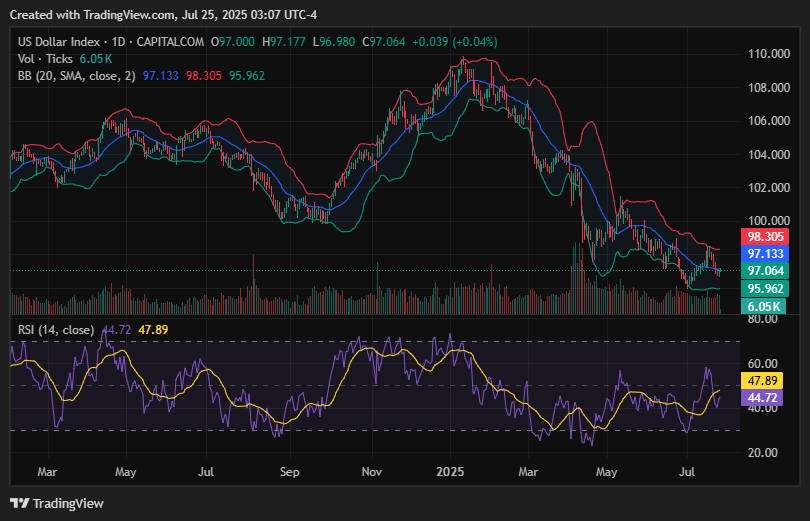Click the 60.00 RSI axis label
Image resolution: width=810 pixels, height=521 pixels.
click(x=762, y=364)
